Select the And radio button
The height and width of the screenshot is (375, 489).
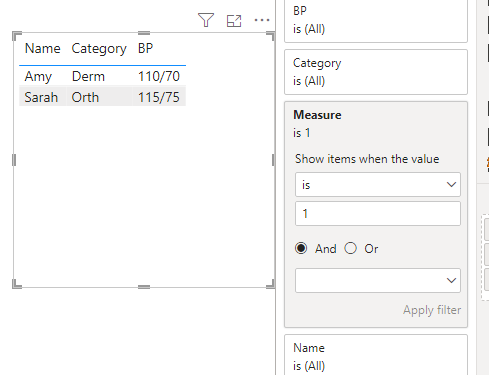pos(301,248)
